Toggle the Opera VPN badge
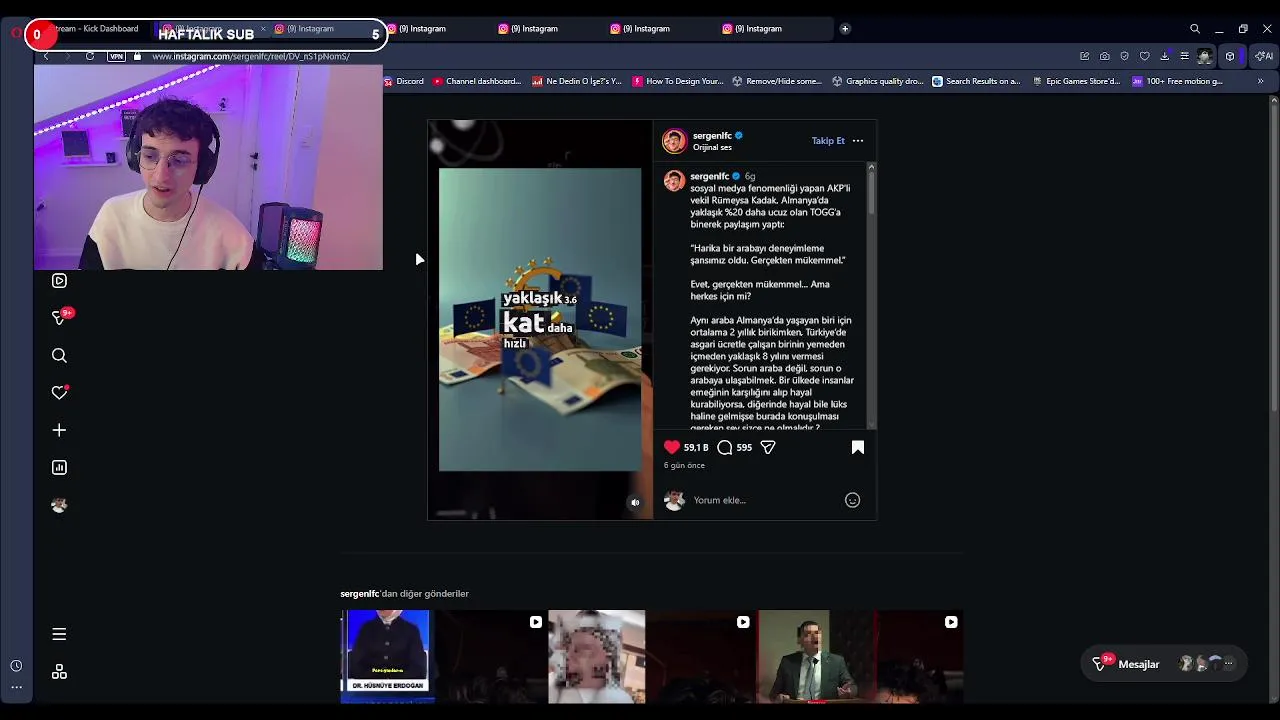Screen dimensions: 1280x720 [x=117, y=56]
